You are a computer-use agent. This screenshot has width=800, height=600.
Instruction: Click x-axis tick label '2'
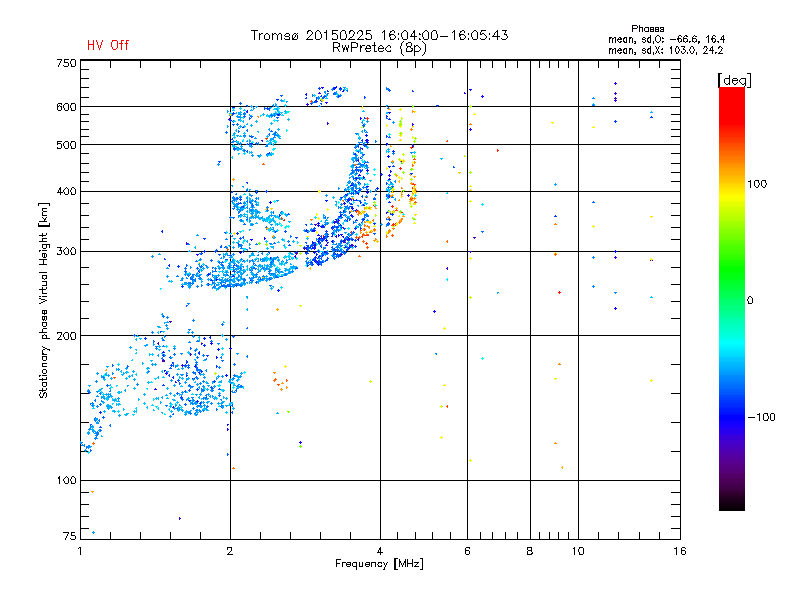click(x=230, y=551)
